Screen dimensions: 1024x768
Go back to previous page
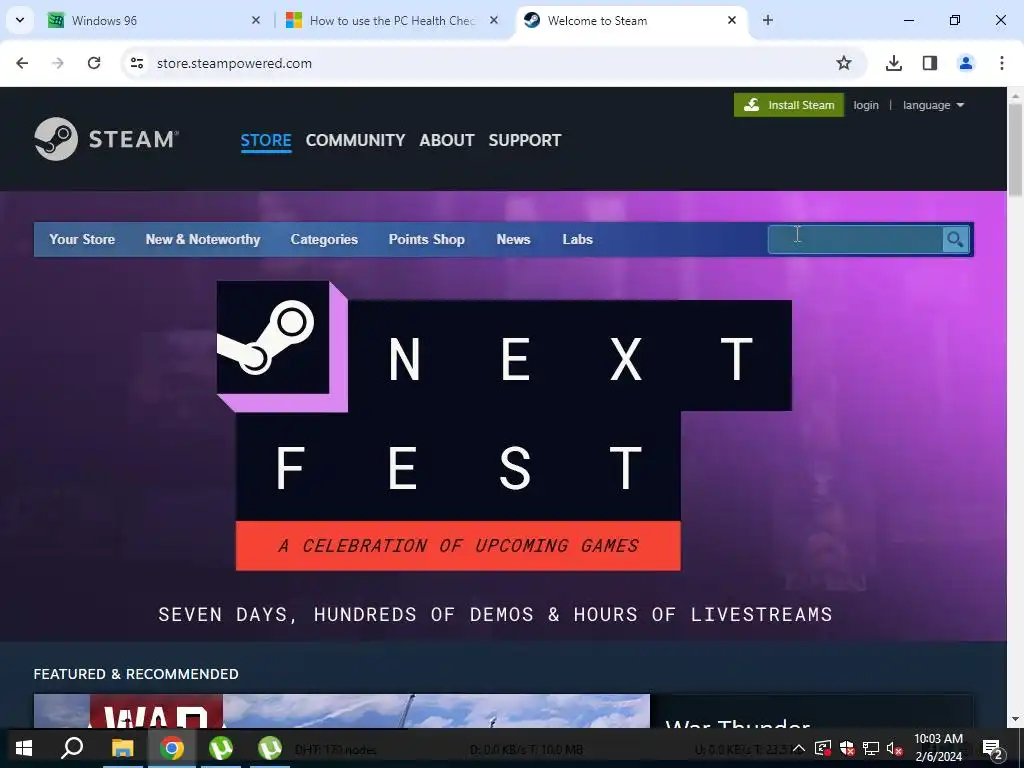pyautogui.click(x=22, y=63)
